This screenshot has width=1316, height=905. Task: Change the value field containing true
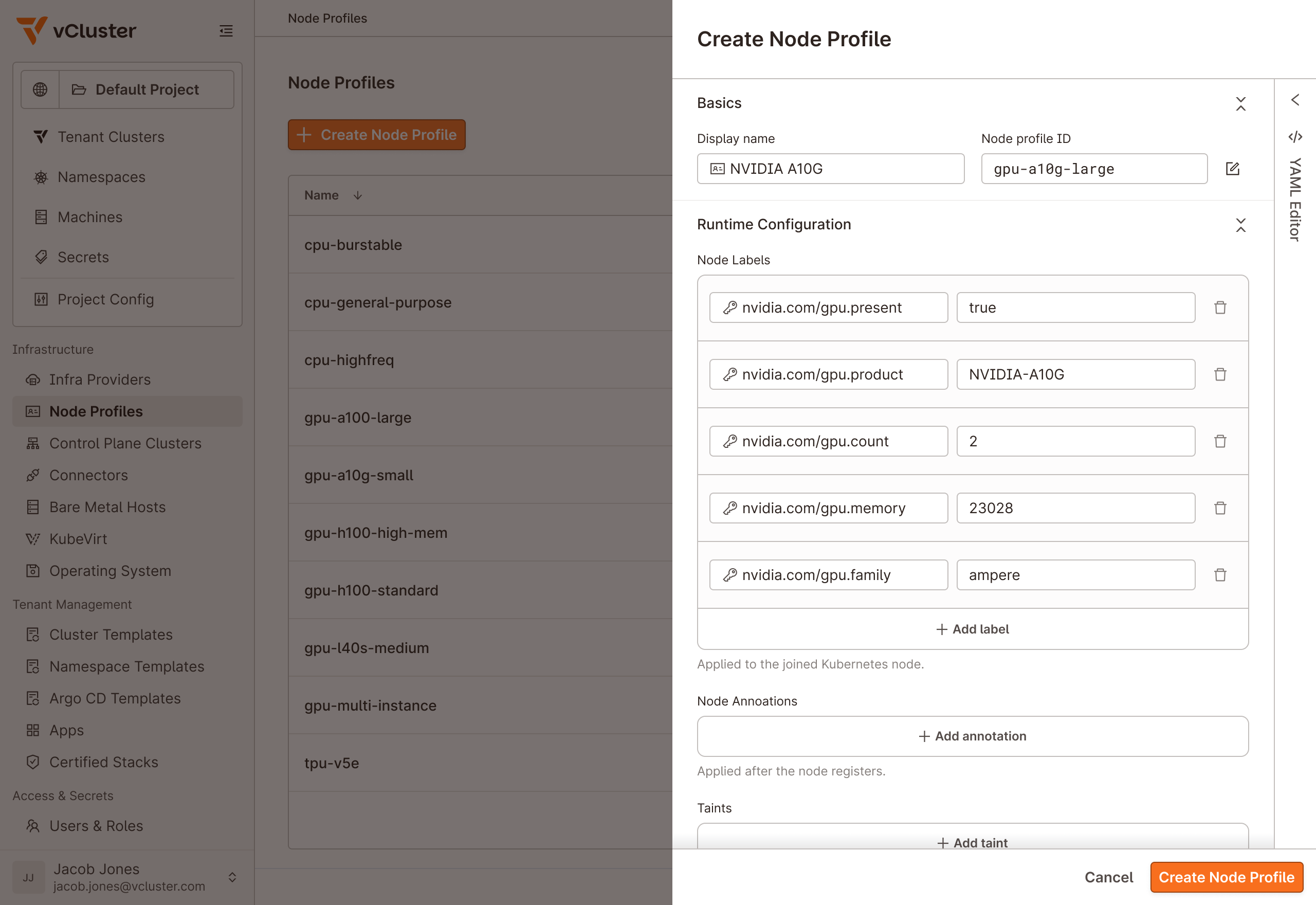coord(1076,307)
